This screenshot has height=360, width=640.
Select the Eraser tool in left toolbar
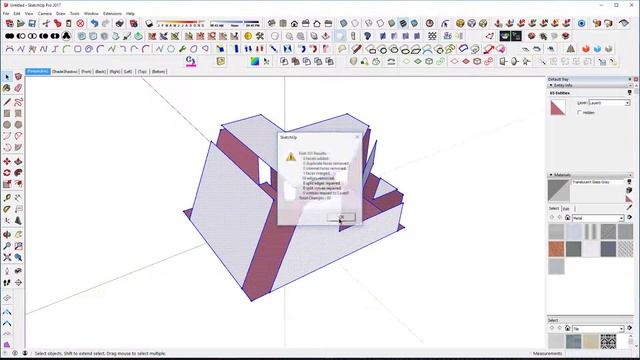(x=18, y=88)
